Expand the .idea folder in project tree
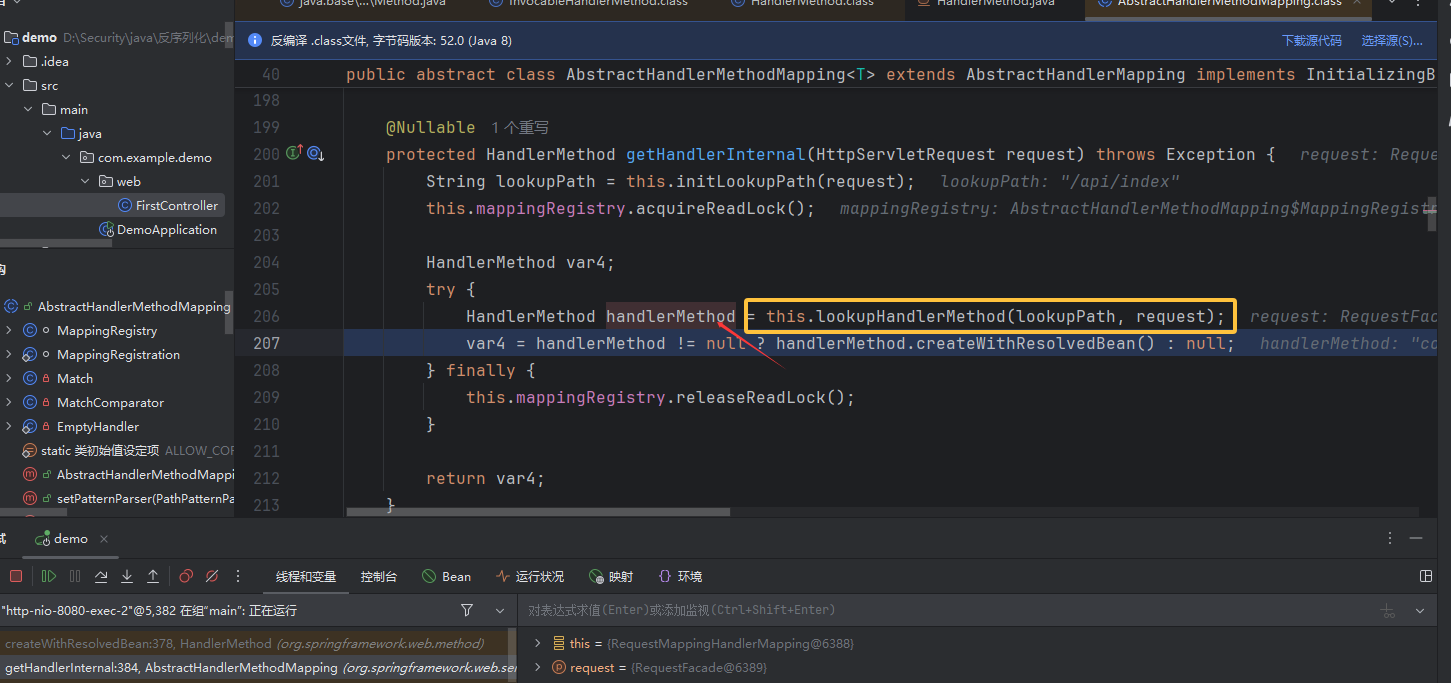 point(9,61)
